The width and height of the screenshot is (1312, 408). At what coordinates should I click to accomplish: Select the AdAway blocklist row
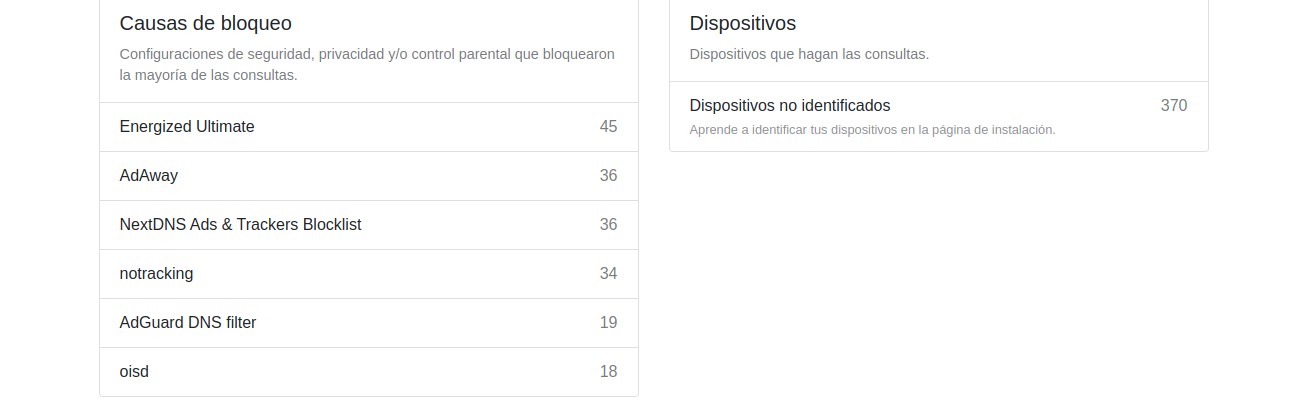click(149, 176)
